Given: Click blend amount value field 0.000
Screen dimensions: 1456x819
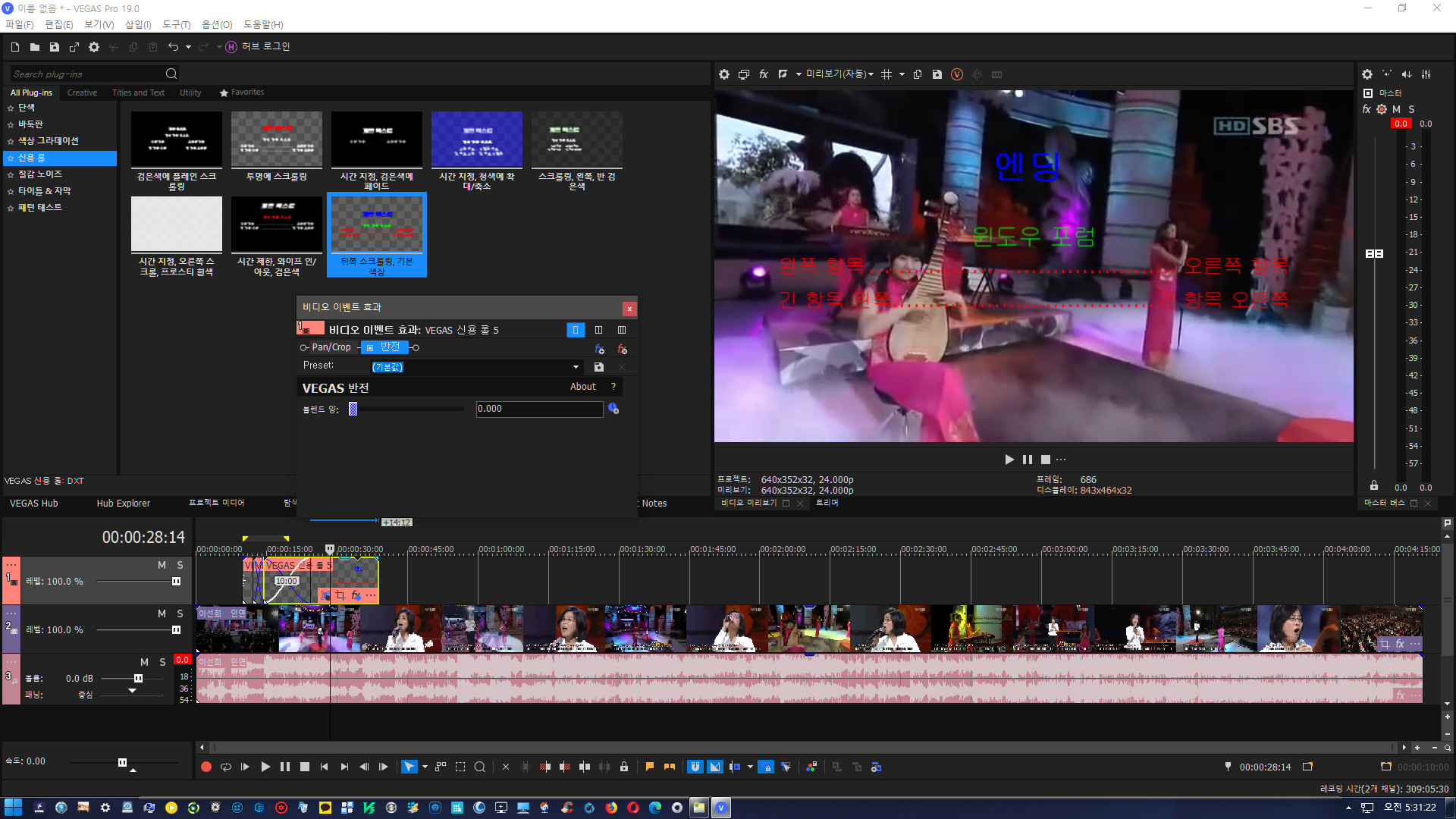Looking at the screenshot, I should pos(539,409).
